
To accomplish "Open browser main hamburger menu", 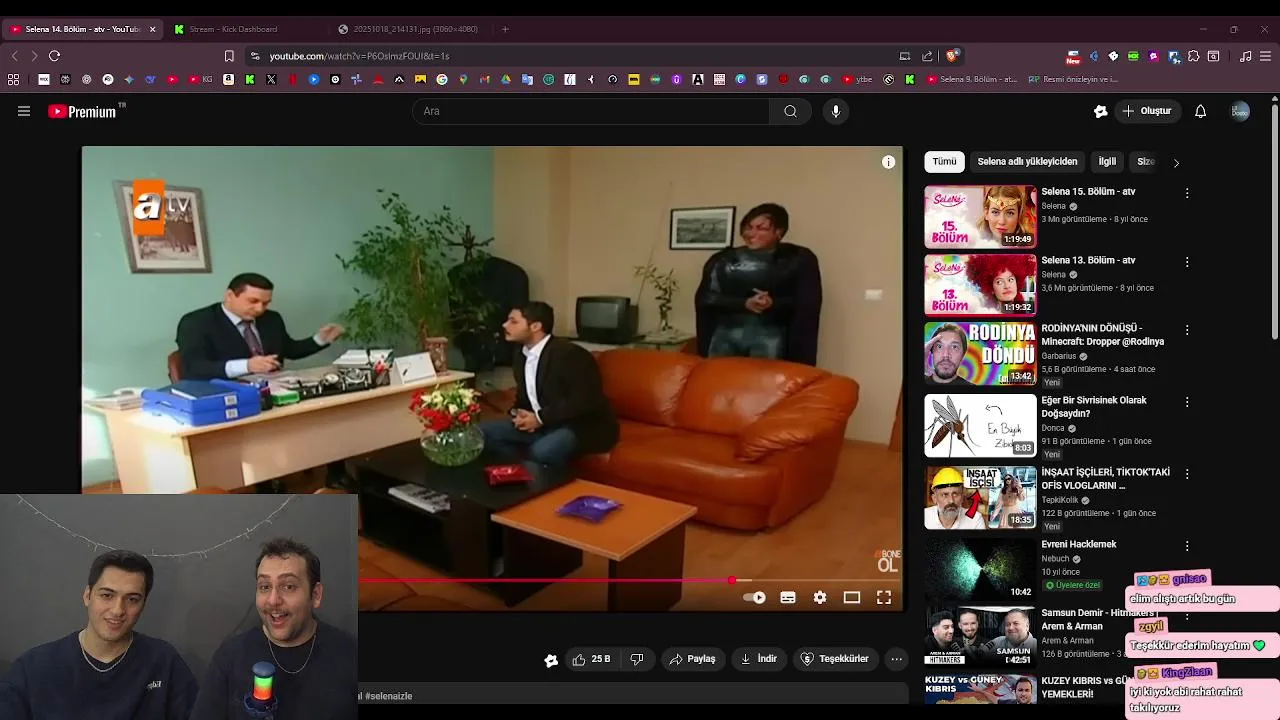I will 1265,56.
